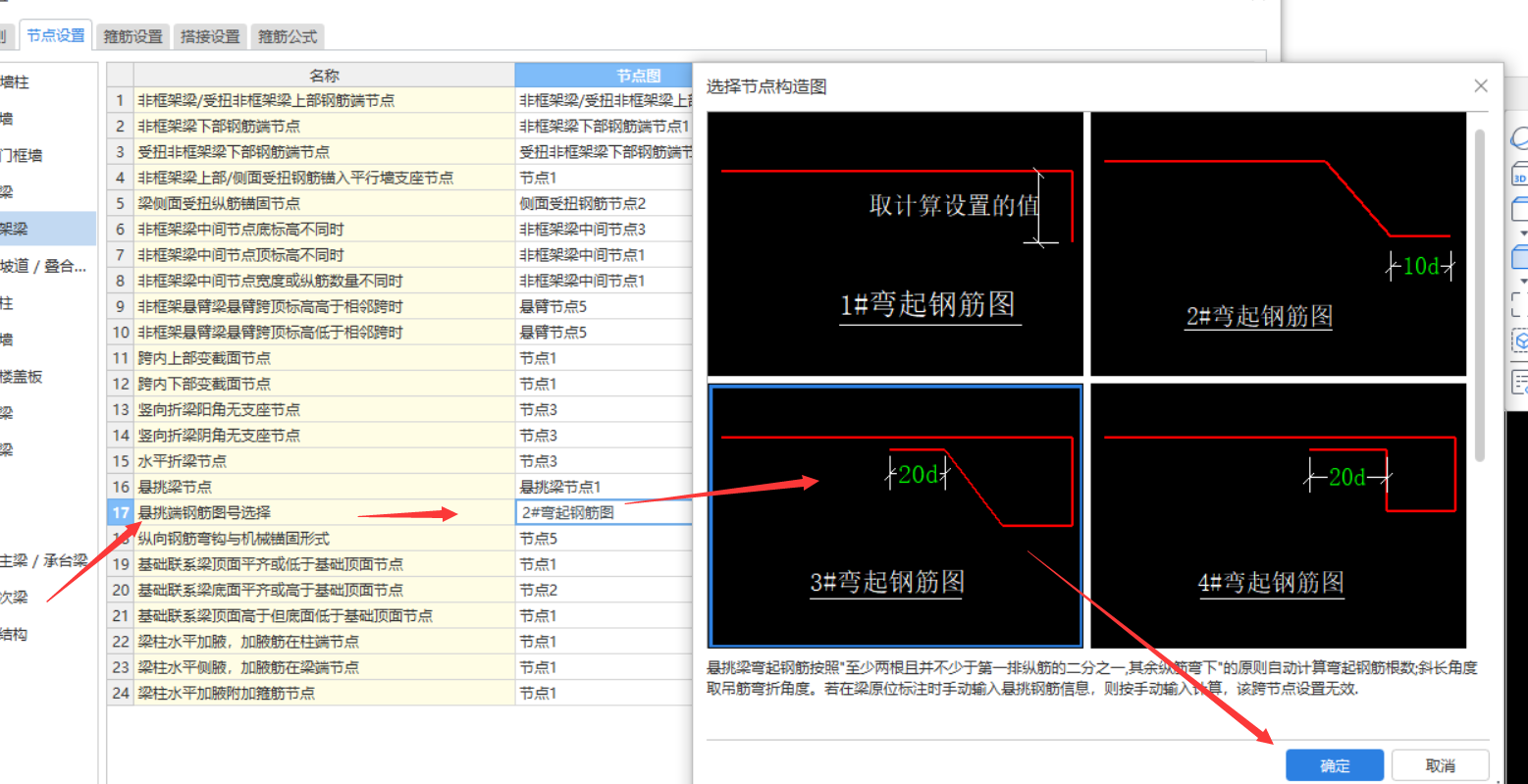This screenshot has width=1528, height=784.
Task: Click node cell 非框架梁下部钢筋端节点1
Action: click(604, 126)
